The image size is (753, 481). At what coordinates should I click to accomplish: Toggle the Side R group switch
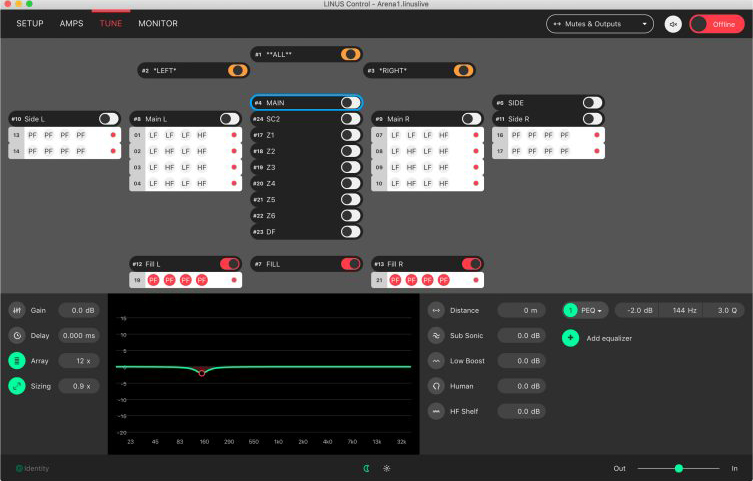pyautogui.click(x=592, y=119)
